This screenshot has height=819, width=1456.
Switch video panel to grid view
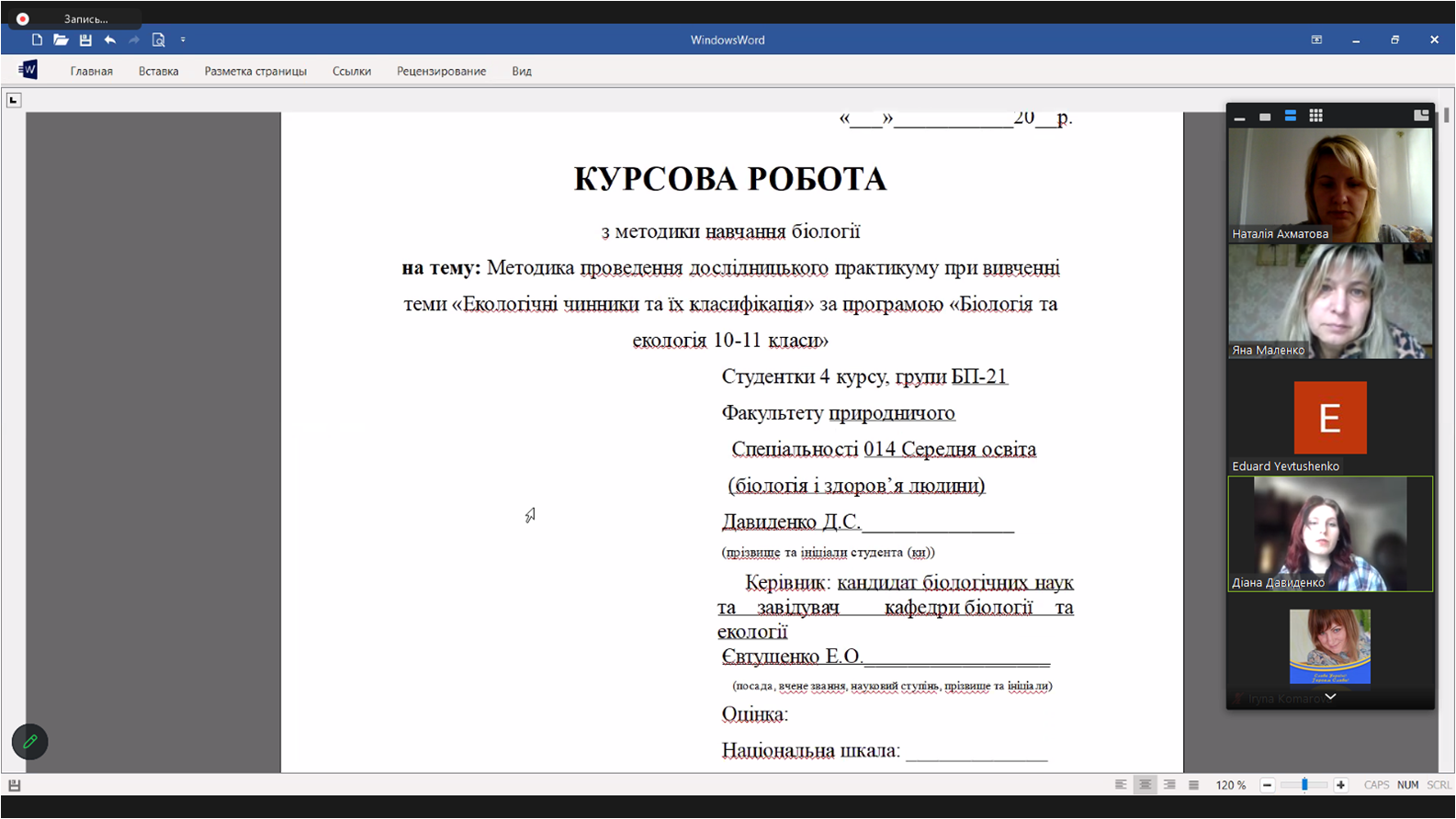coord(1315,116)
